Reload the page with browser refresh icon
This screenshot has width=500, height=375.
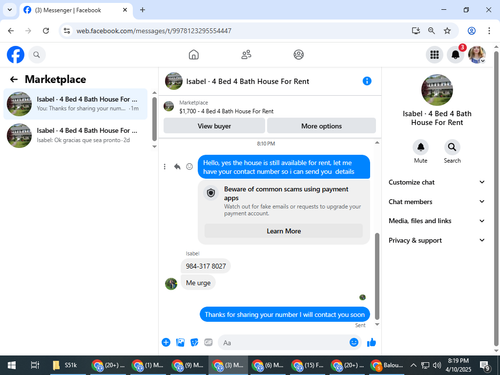click(x=46, y=31)
